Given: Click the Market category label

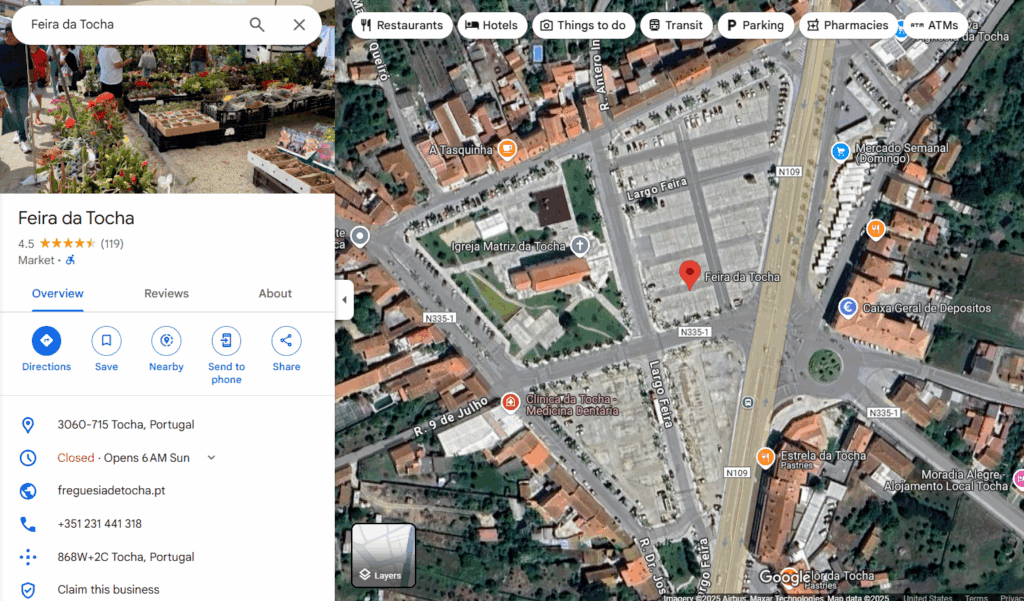Looking at the screenshot, I should pyautogui.click(x=36, y=260).
